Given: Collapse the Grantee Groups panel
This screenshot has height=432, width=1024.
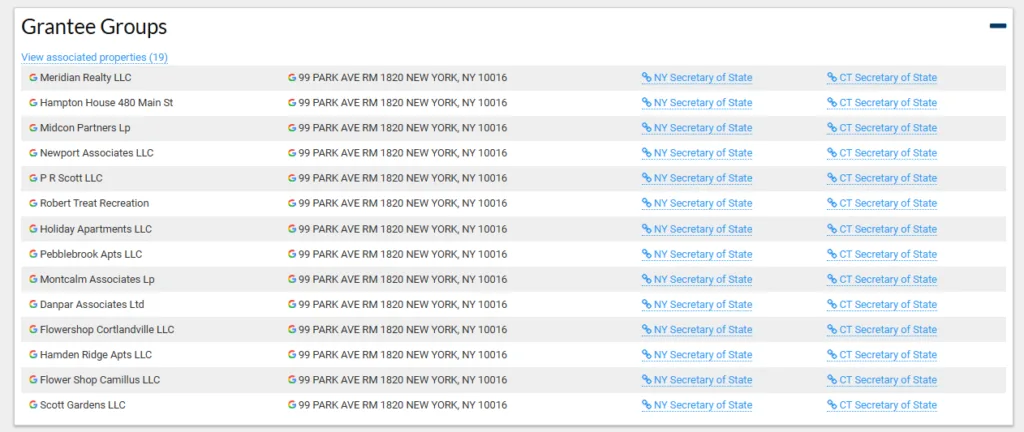Looking at the screenshot, I should tap(997, 26).
